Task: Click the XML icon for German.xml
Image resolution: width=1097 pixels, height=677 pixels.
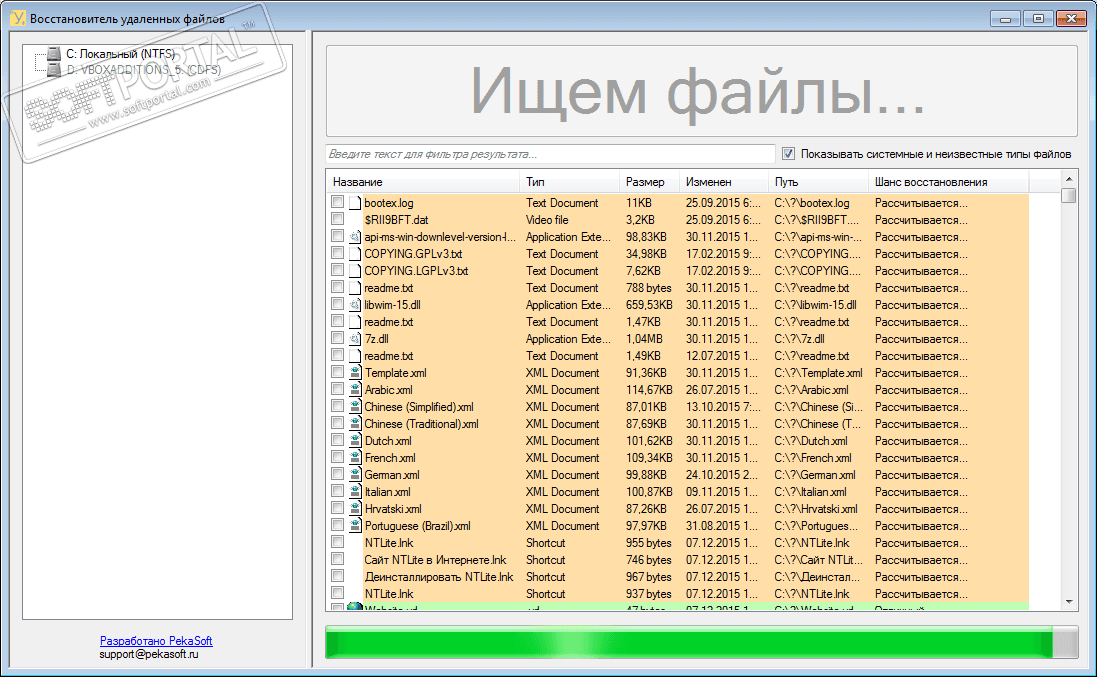Action: click(x=355, y=475)
